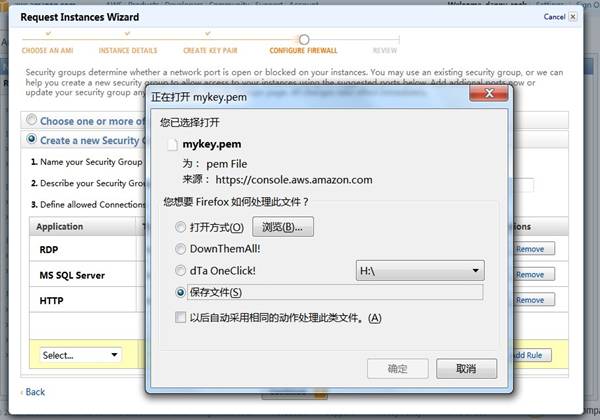Click the Back link
This screenshot has height=420, width=600.
(x=34, y=392)
